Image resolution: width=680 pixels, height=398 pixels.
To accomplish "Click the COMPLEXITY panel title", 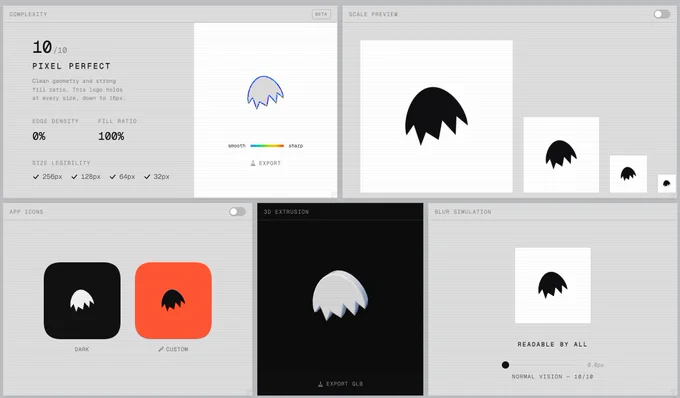I will pyautogui.click(x=28, y=14).
